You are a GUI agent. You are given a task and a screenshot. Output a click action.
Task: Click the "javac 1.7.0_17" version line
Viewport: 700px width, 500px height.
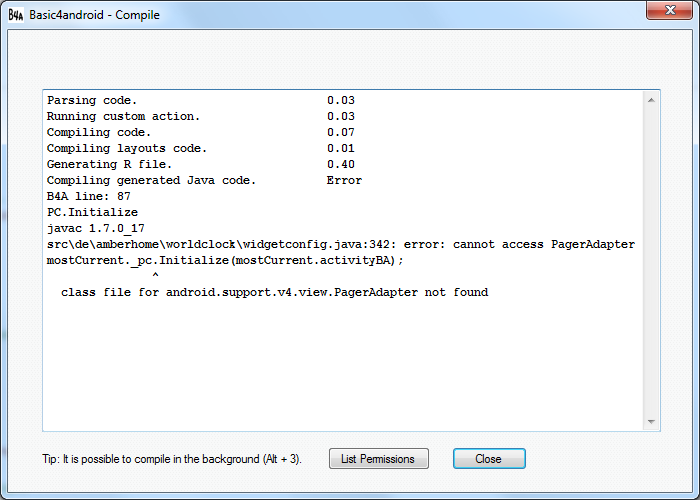[x=96, y=228]
